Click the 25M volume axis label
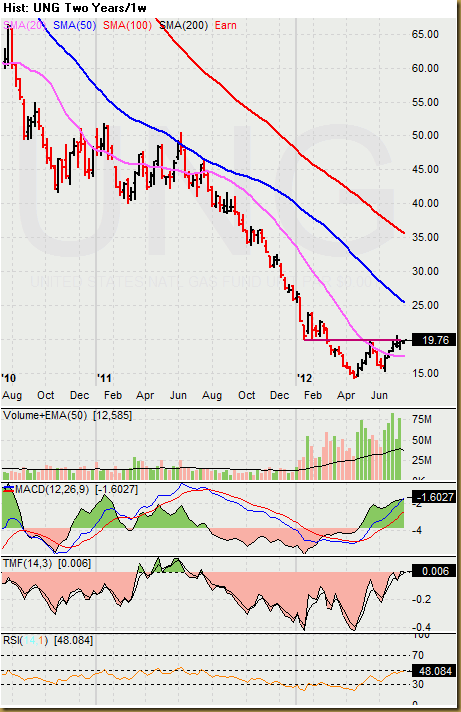 pyautogui.click(x=422, y=460)
